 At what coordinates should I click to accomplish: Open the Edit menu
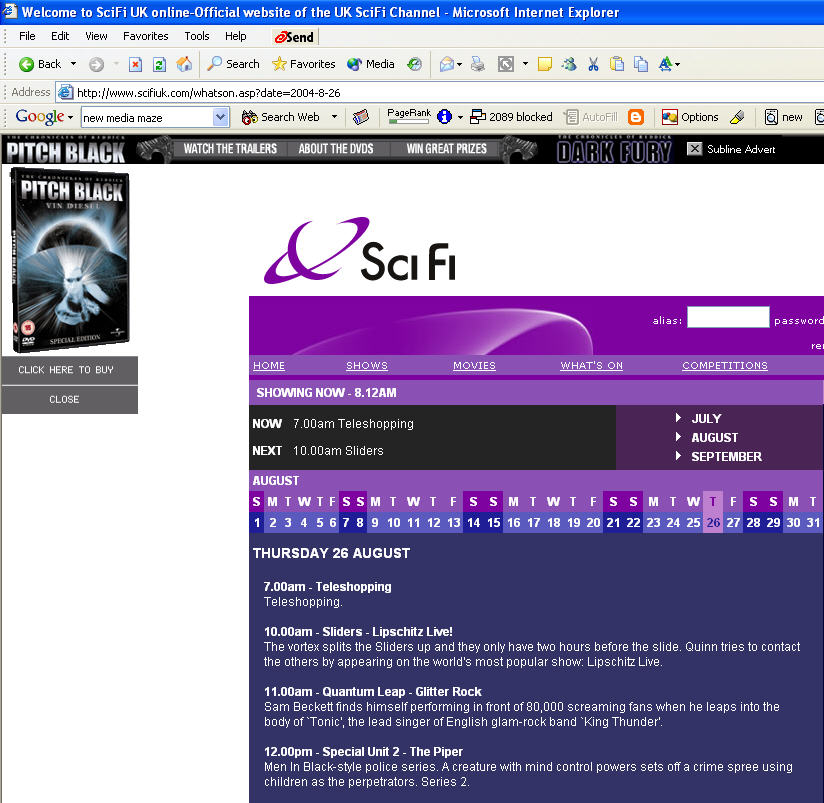coord(60,36)
